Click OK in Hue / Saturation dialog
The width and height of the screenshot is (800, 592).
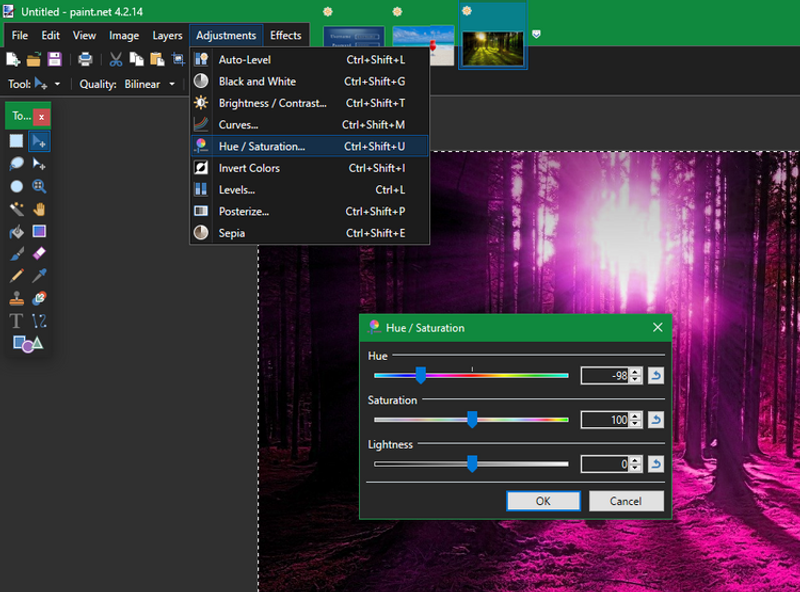[x=542, y=501]
